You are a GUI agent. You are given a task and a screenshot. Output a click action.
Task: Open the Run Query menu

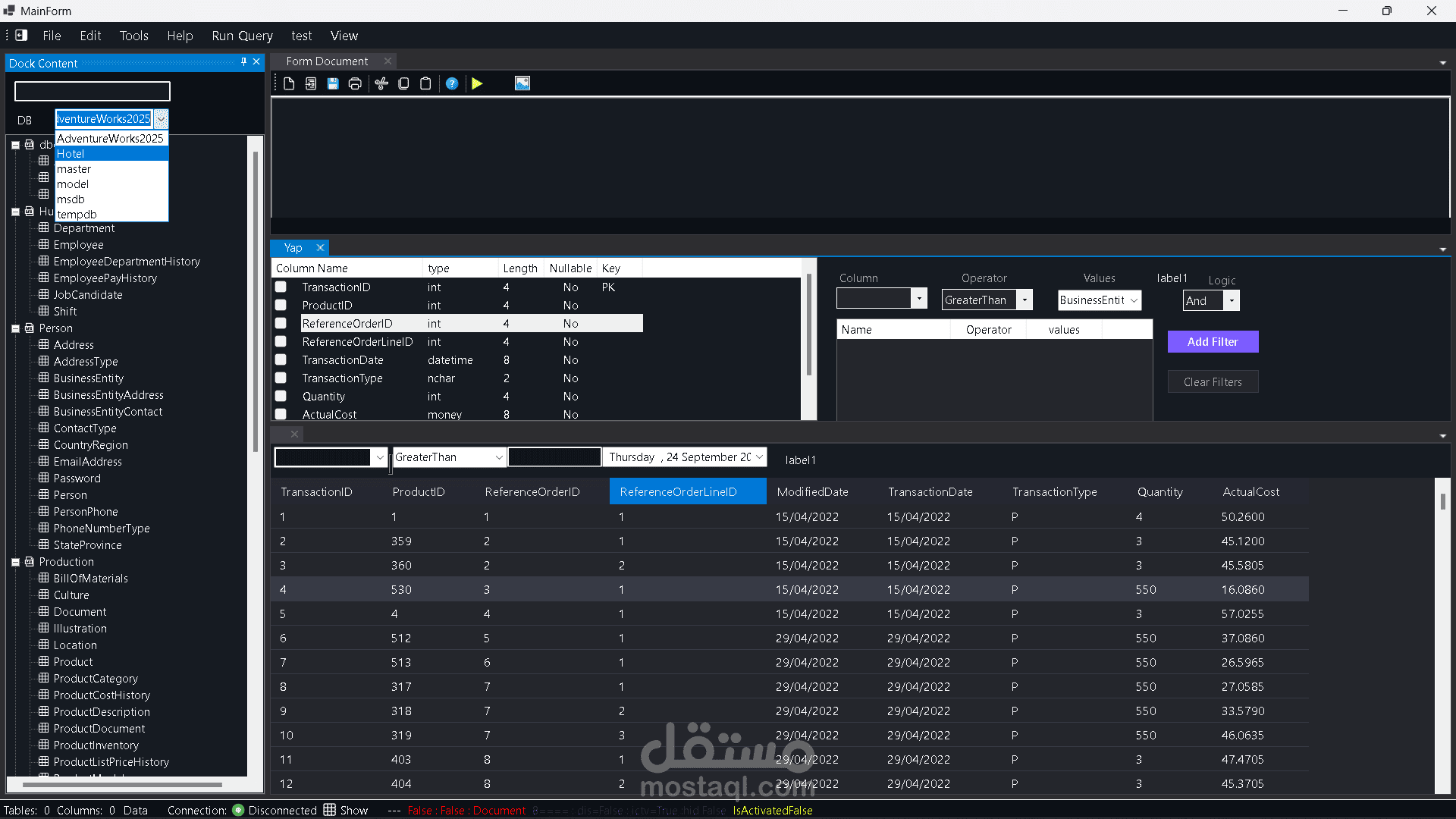coord(242,36)
